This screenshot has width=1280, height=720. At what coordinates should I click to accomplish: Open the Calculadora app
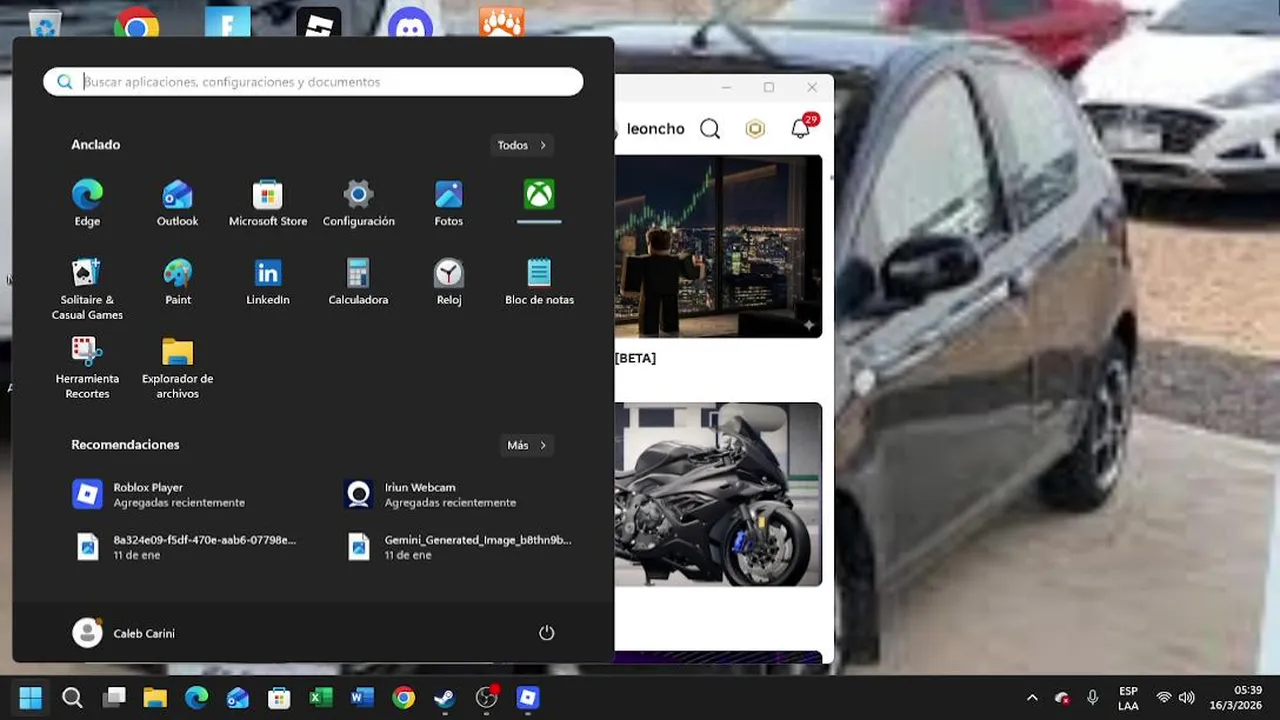tap(358, 282)
